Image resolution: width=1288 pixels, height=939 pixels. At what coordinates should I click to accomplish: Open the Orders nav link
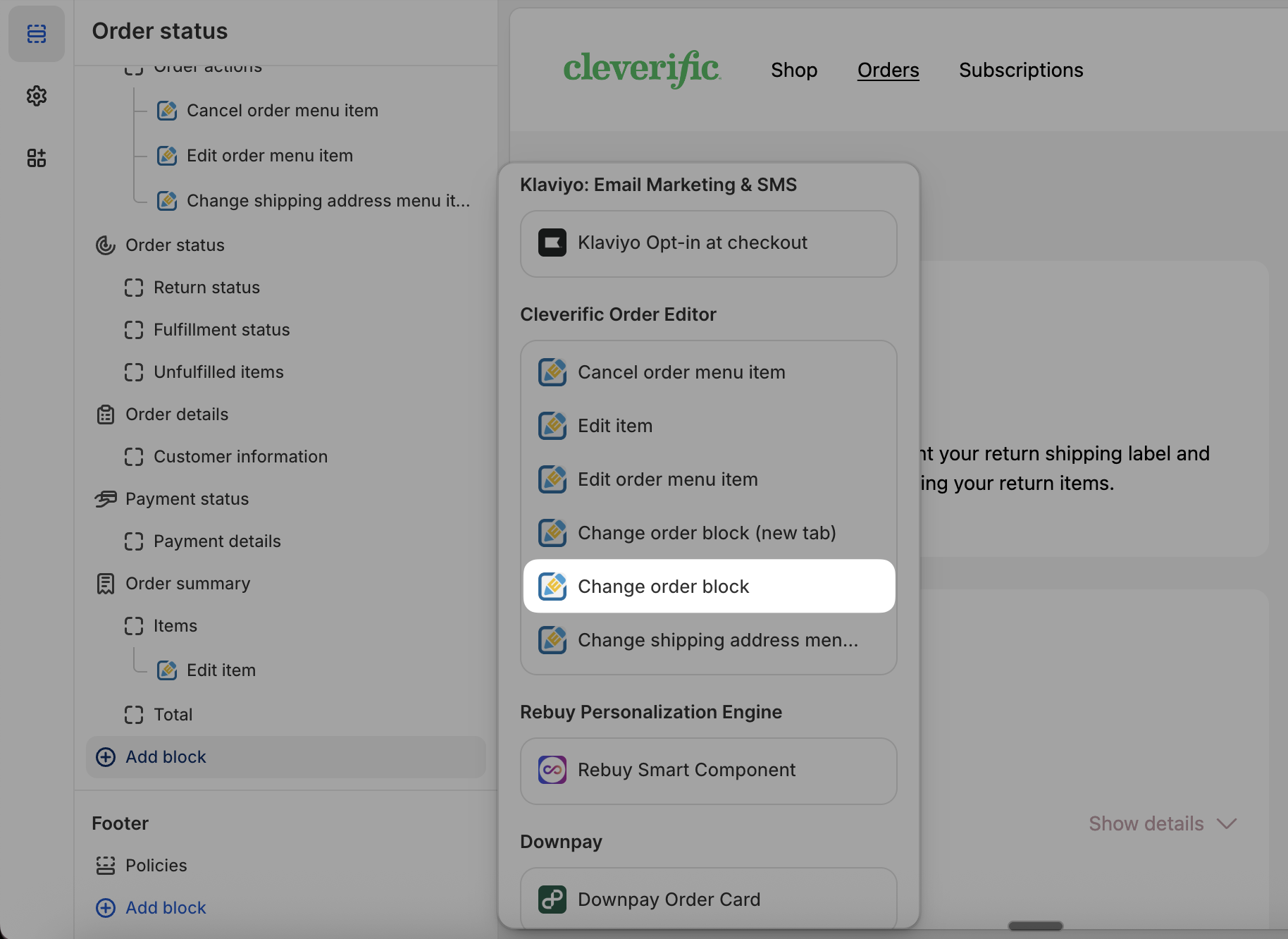point(888,70)
